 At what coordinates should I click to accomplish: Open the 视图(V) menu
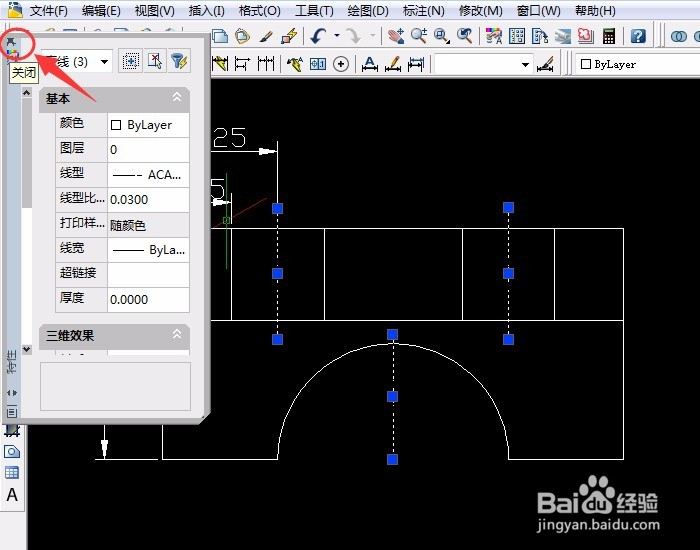tap(154, 10)
